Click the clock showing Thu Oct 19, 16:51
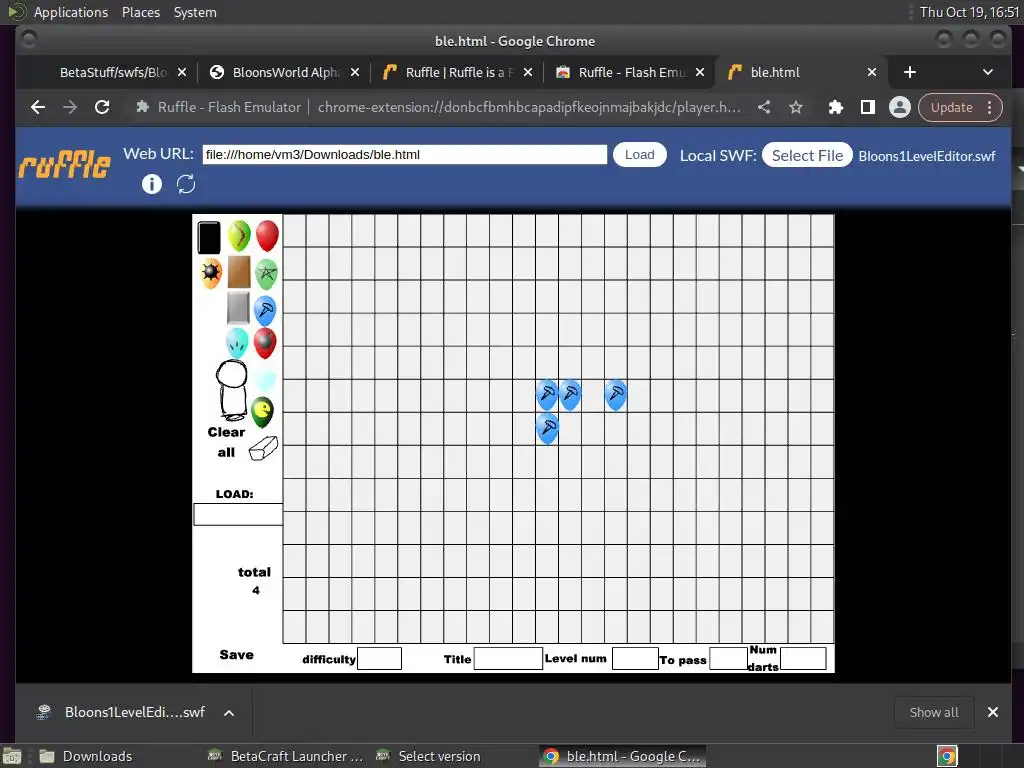Image resolution: width=1024 pixels, height=768 pixels. pos(969,12)
